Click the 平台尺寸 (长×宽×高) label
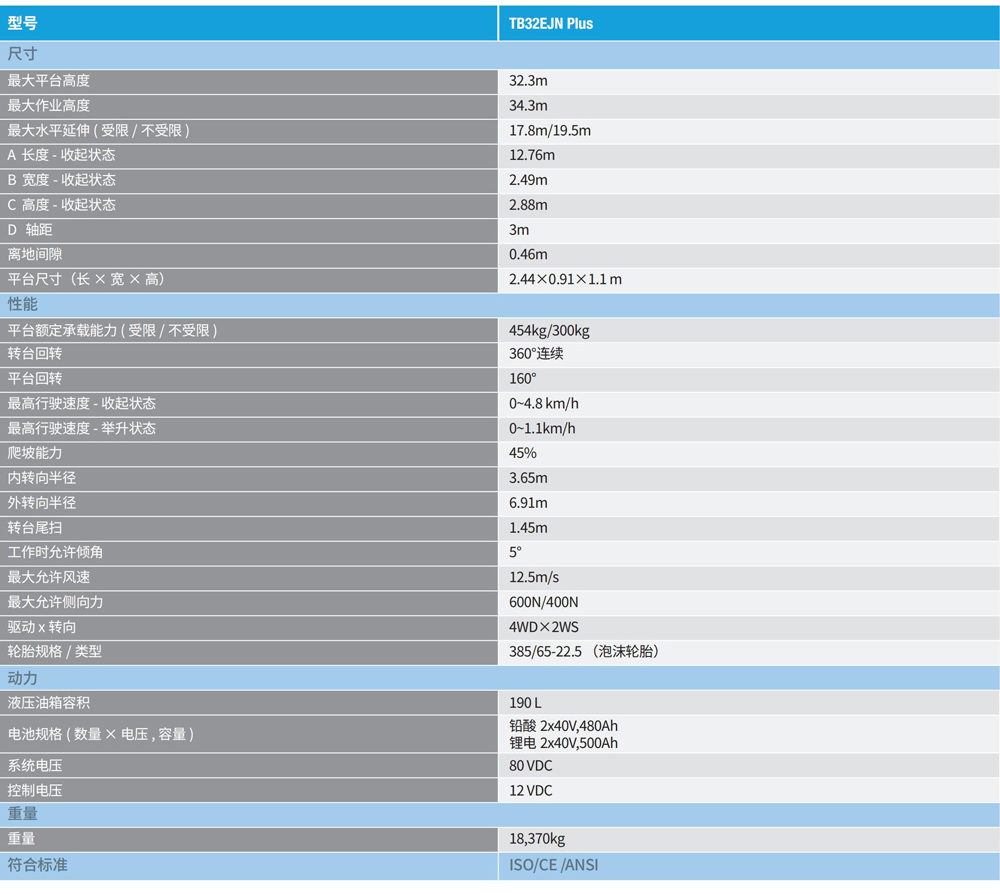The image size is (1000, 894). (x=86, y=279)
